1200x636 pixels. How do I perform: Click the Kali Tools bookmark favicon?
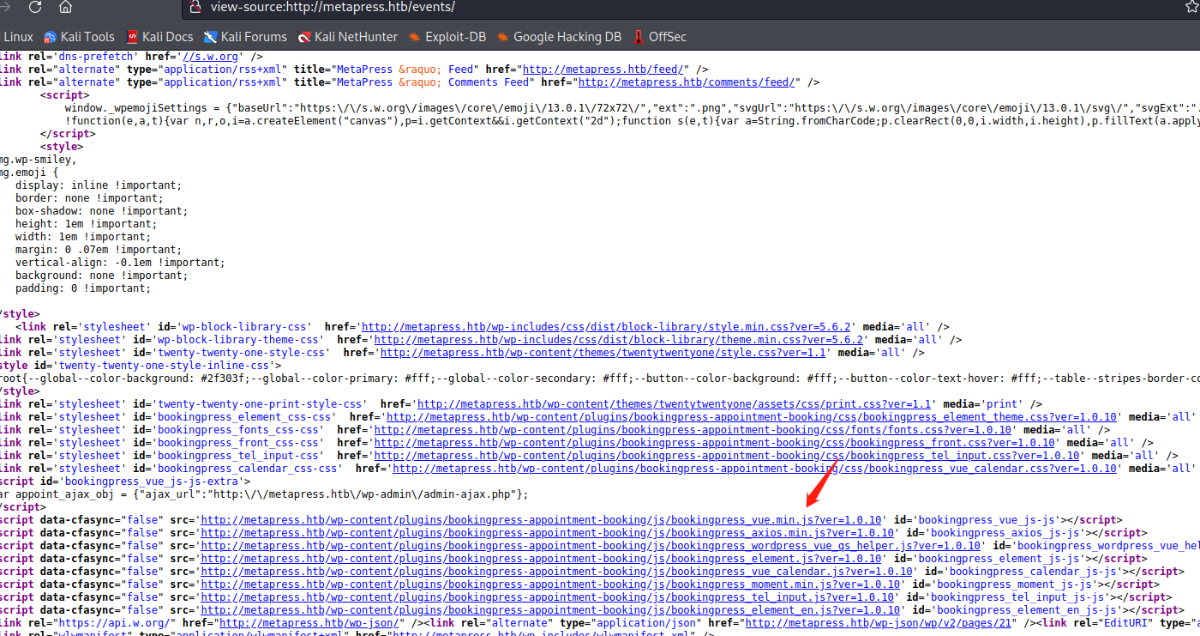tap(50, 37)
